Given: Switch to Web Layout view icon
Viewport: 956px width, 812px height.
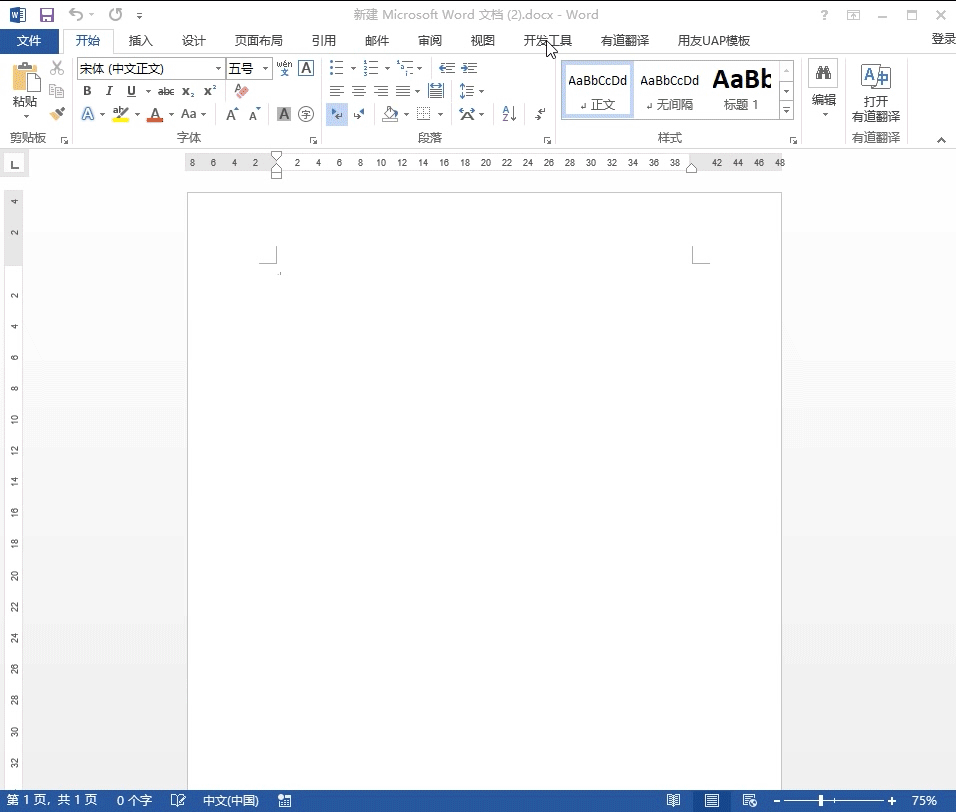Looking at the screenshot, I should pos(749,800).
